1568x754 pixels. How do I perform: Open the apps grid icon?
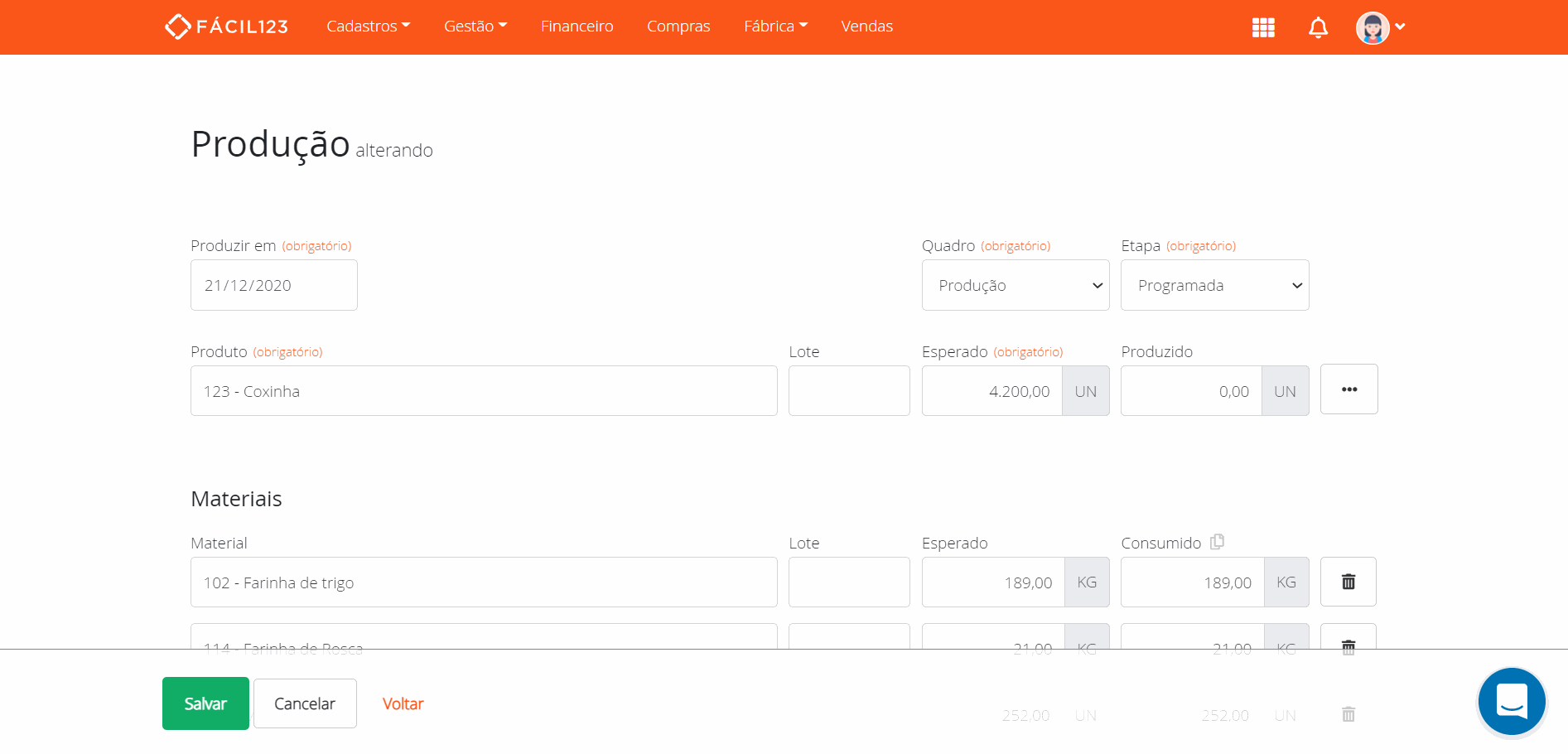tap(1262, 27)
